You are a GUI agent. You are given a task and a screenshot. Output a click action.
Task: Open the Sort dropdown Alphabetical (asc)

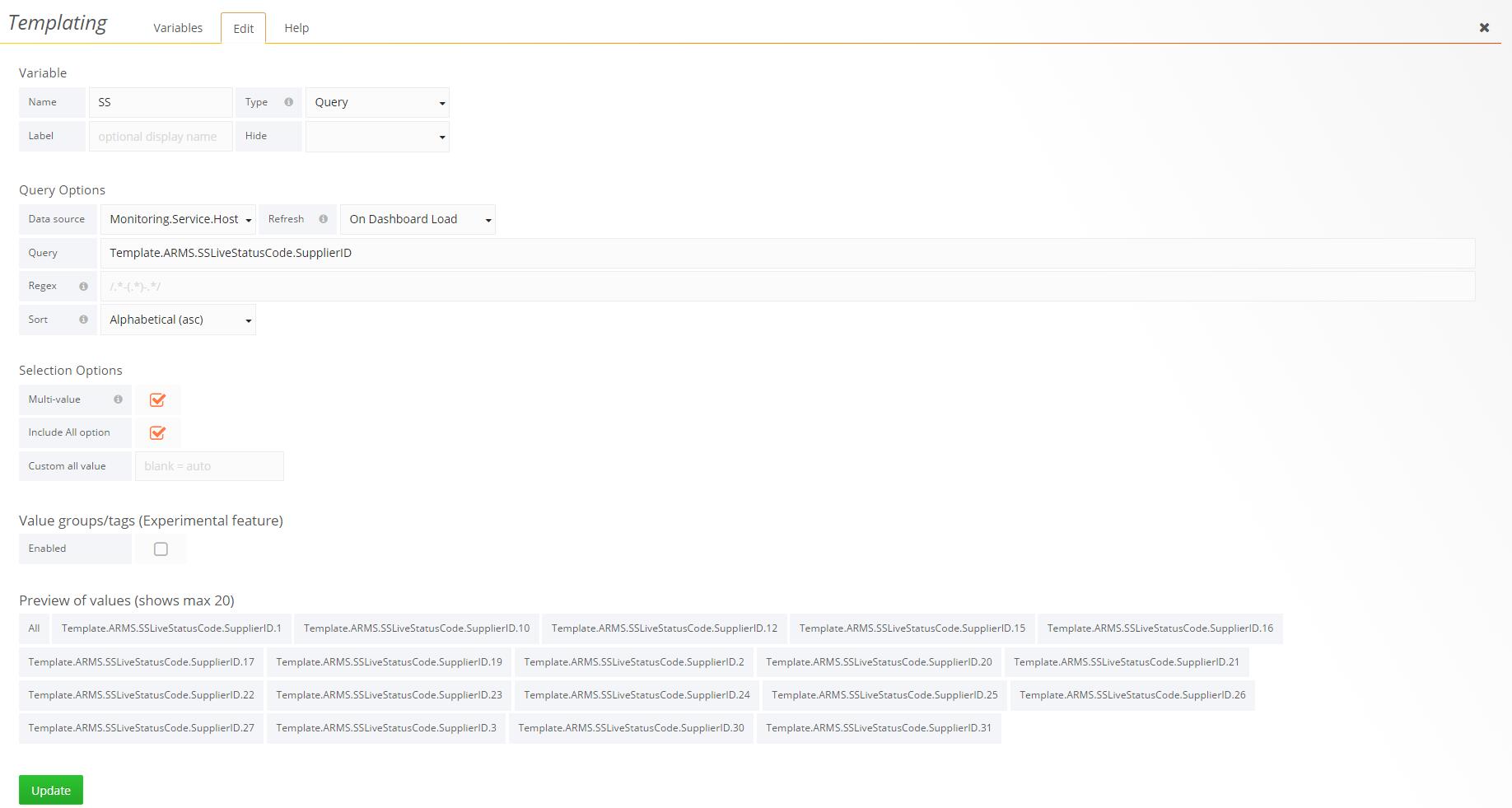[x=178, y=320]
